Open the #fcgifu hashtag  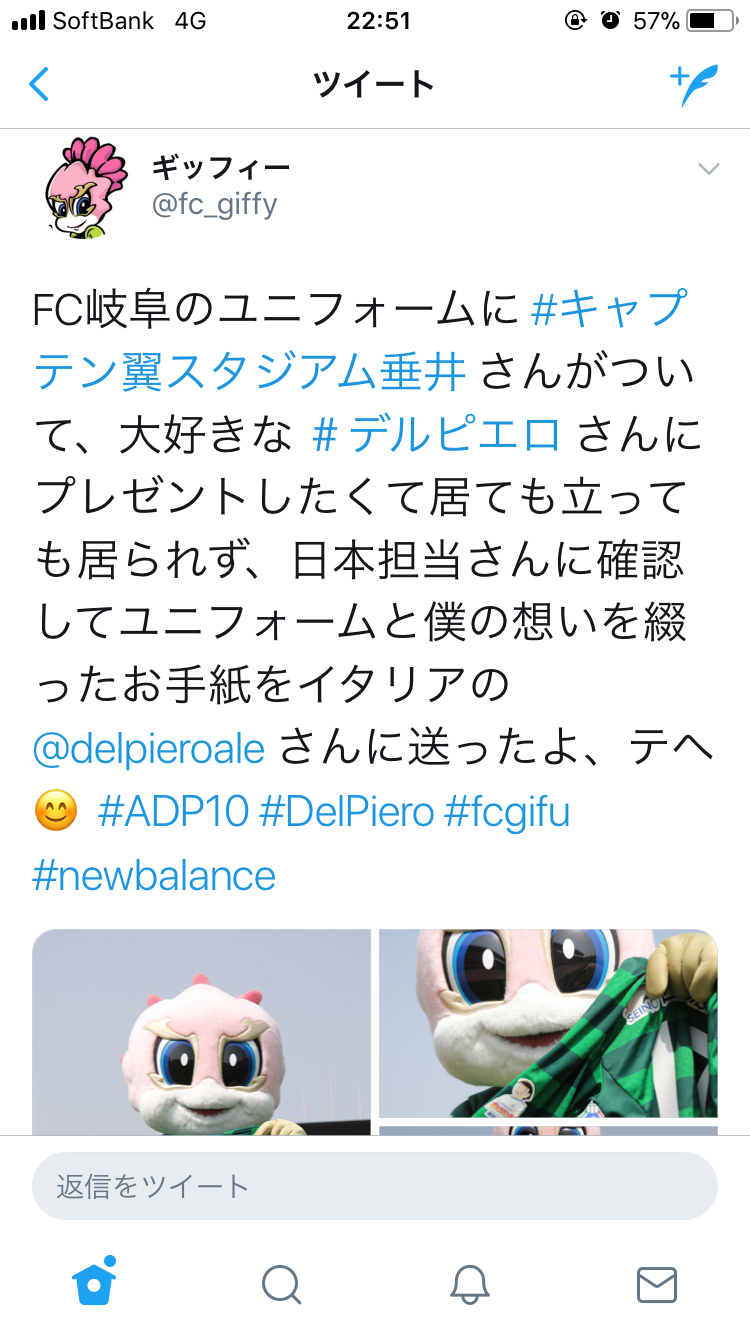pyautogui.click(x=507, y=811)
